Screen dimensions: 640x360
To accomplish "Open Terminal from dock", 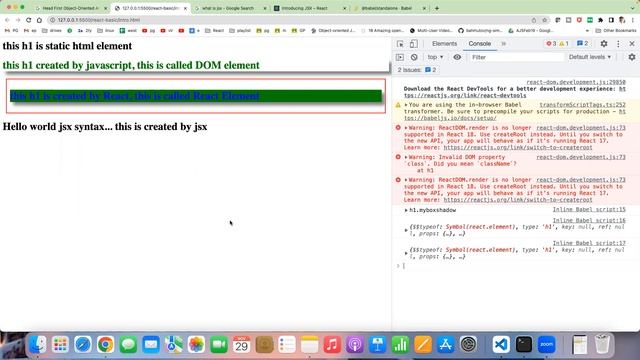I will click(x=524, y=344).
